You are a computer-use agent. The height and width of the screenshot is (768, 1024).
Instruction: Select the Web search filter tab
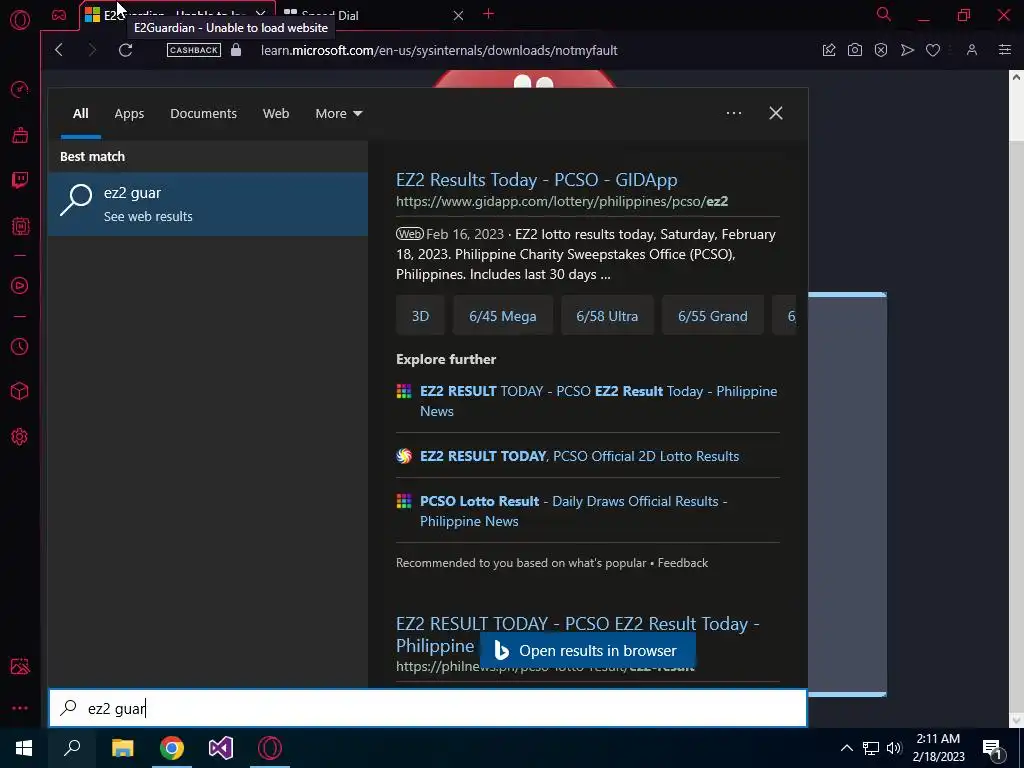click(276, 114)
